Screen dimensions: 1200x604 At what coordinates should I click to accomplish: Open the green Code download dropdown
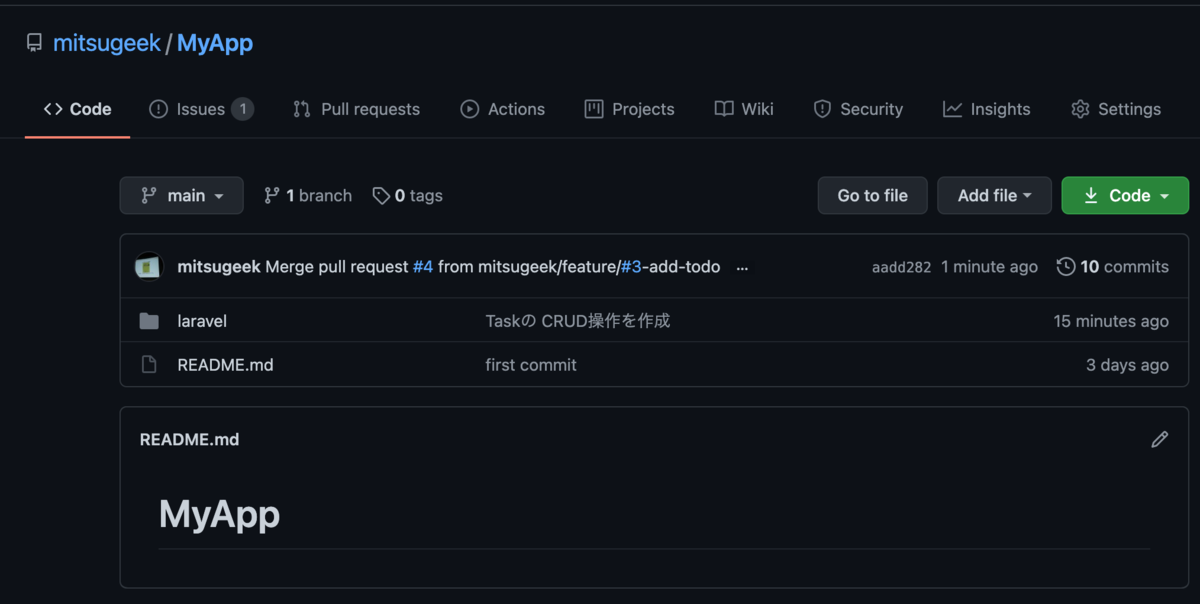[x=1125, y=196]
